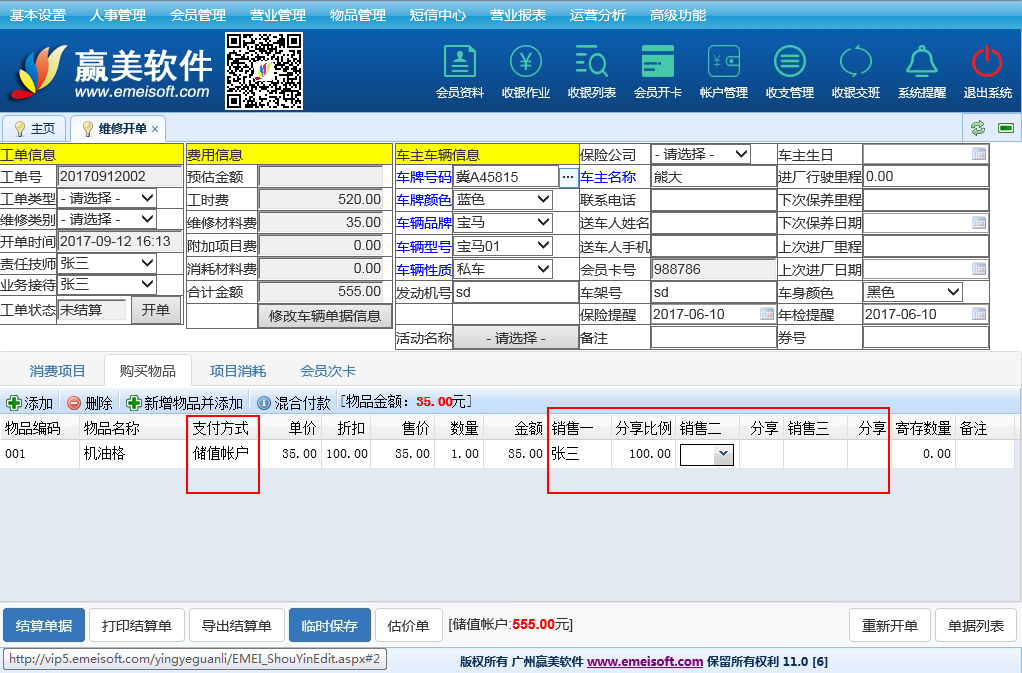
Task: Click the red 退出系统 power icon
Action: [x=987, y=63]
